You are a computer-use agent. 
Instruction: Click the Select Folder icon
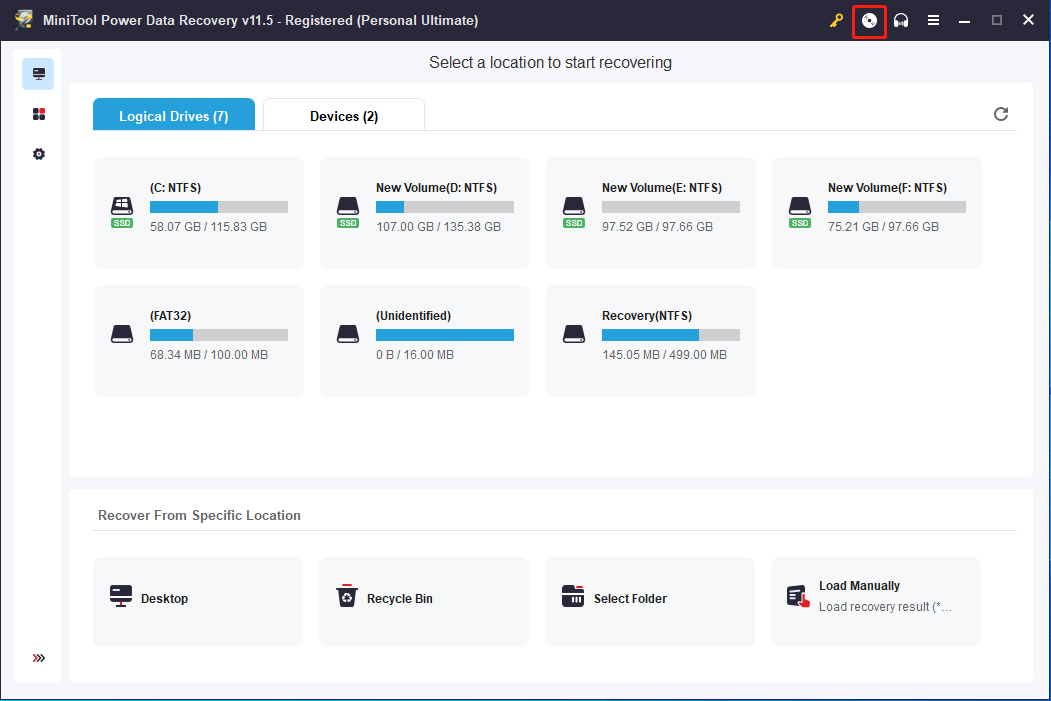point(573,596)
